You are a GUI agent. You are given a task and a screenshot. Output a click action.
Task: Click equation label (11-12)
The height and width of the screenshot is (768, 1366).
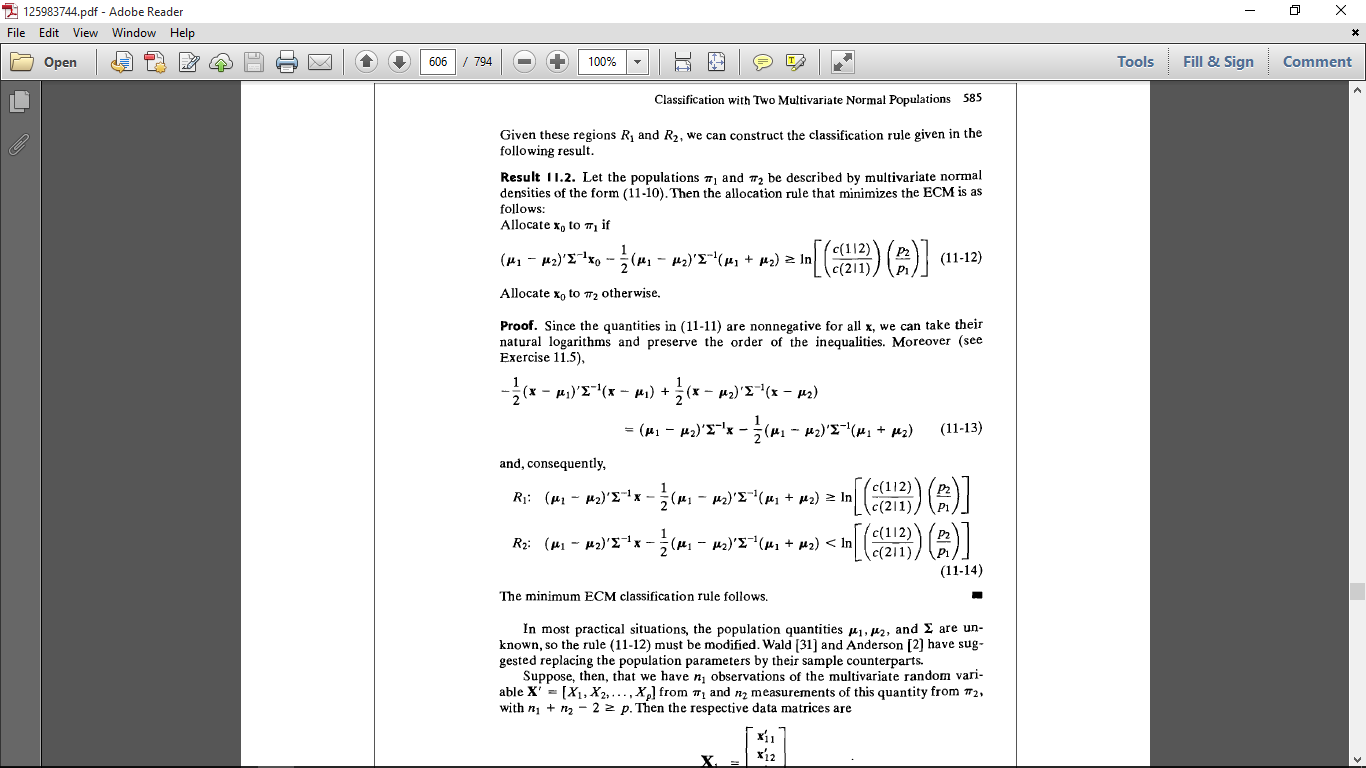point(961,257)
